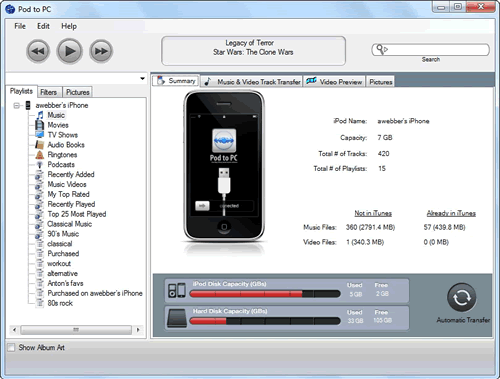Open the dropdown arrow above sidebar tabs
The height and width of the screenshot is (379, 500).
[x=142, y=79]
